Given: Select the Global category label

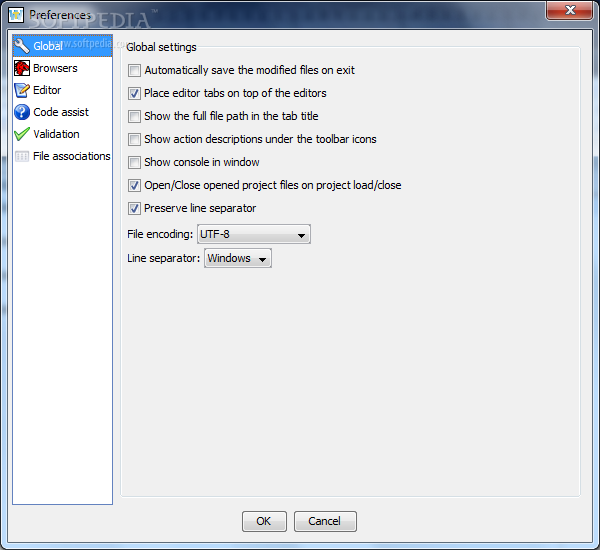Looking at the screenshot, I should point(48,46).
